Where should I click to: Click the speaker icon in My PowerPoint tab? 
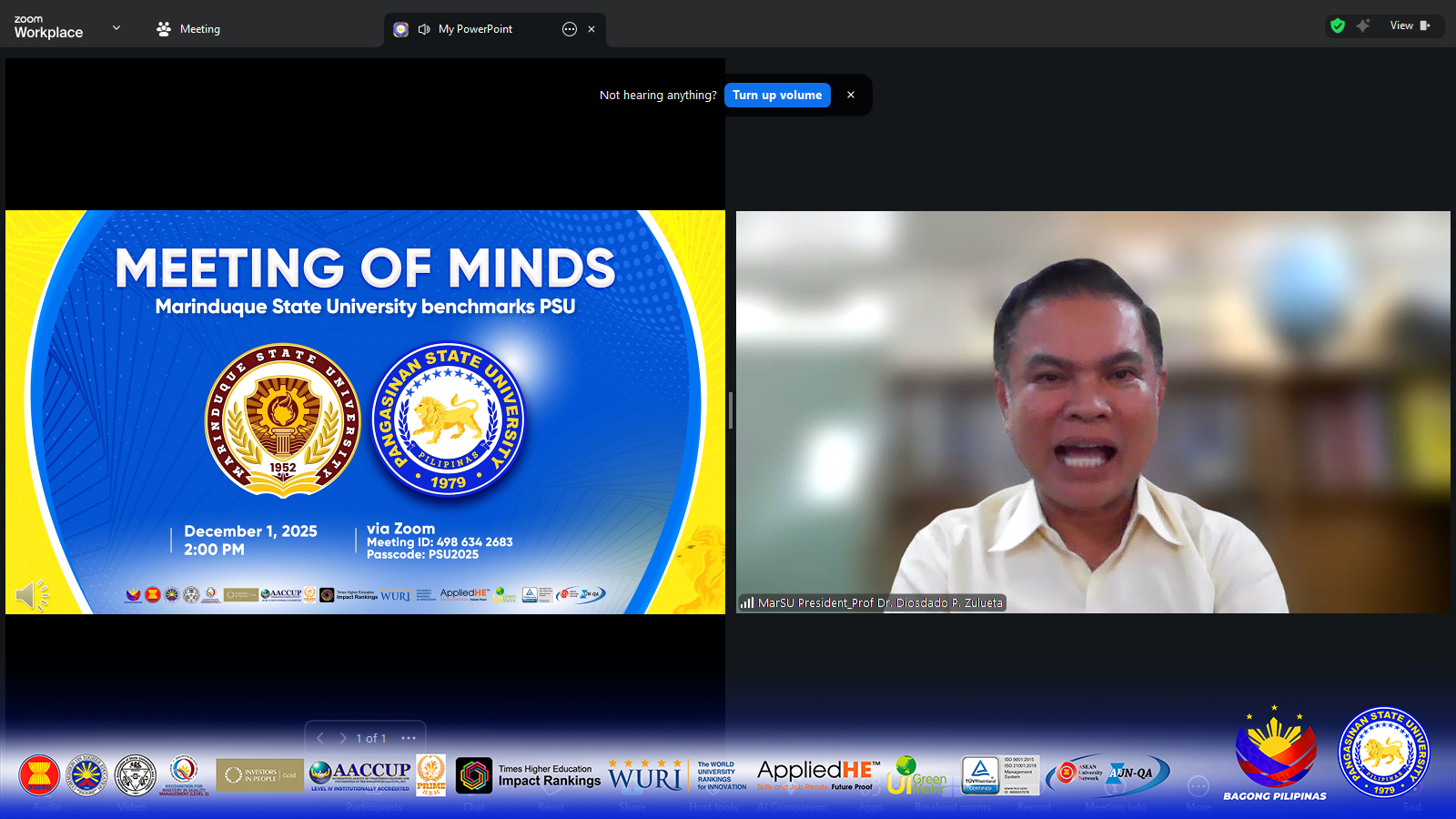(x=424, y=29)
